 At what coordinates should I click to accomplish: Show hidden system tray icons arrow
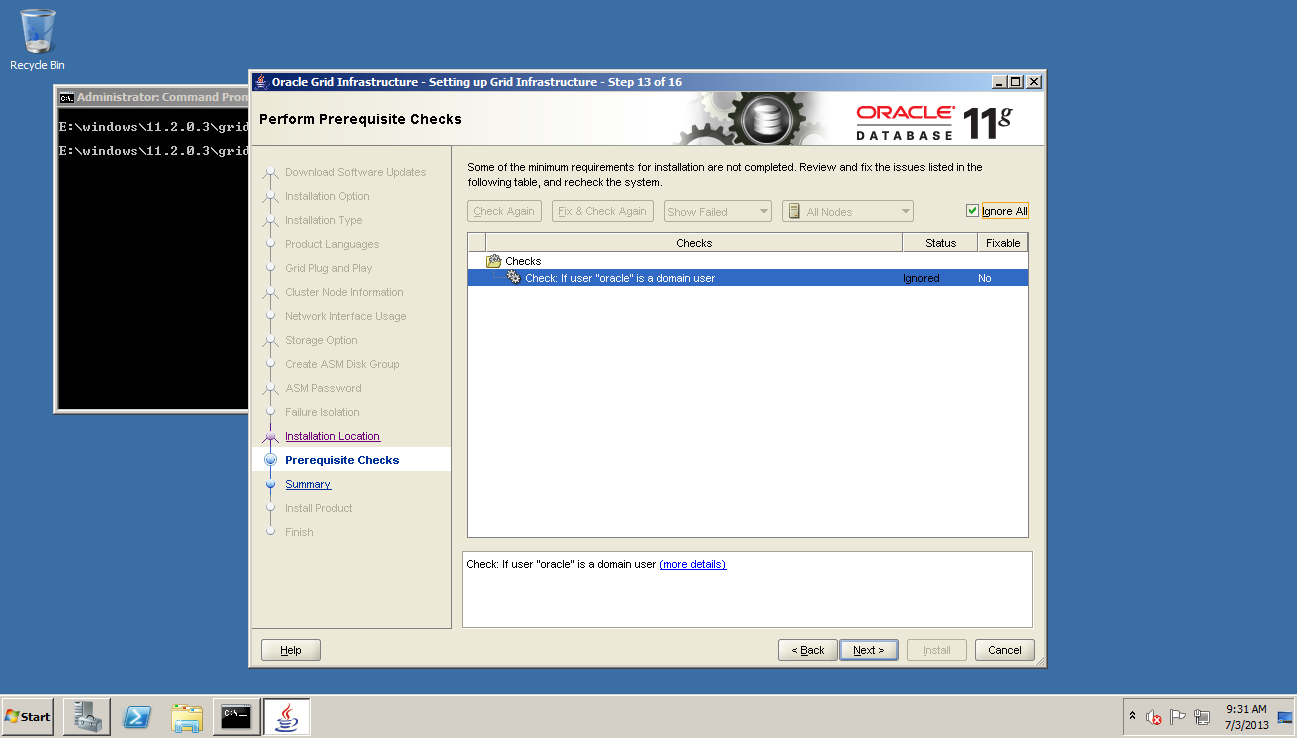point(1132,716)
